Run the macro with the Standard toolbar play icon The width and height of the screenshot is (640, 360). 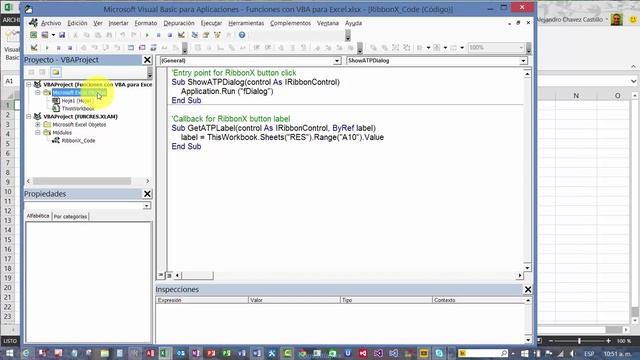pyautogui.click(x=147, y=35)
